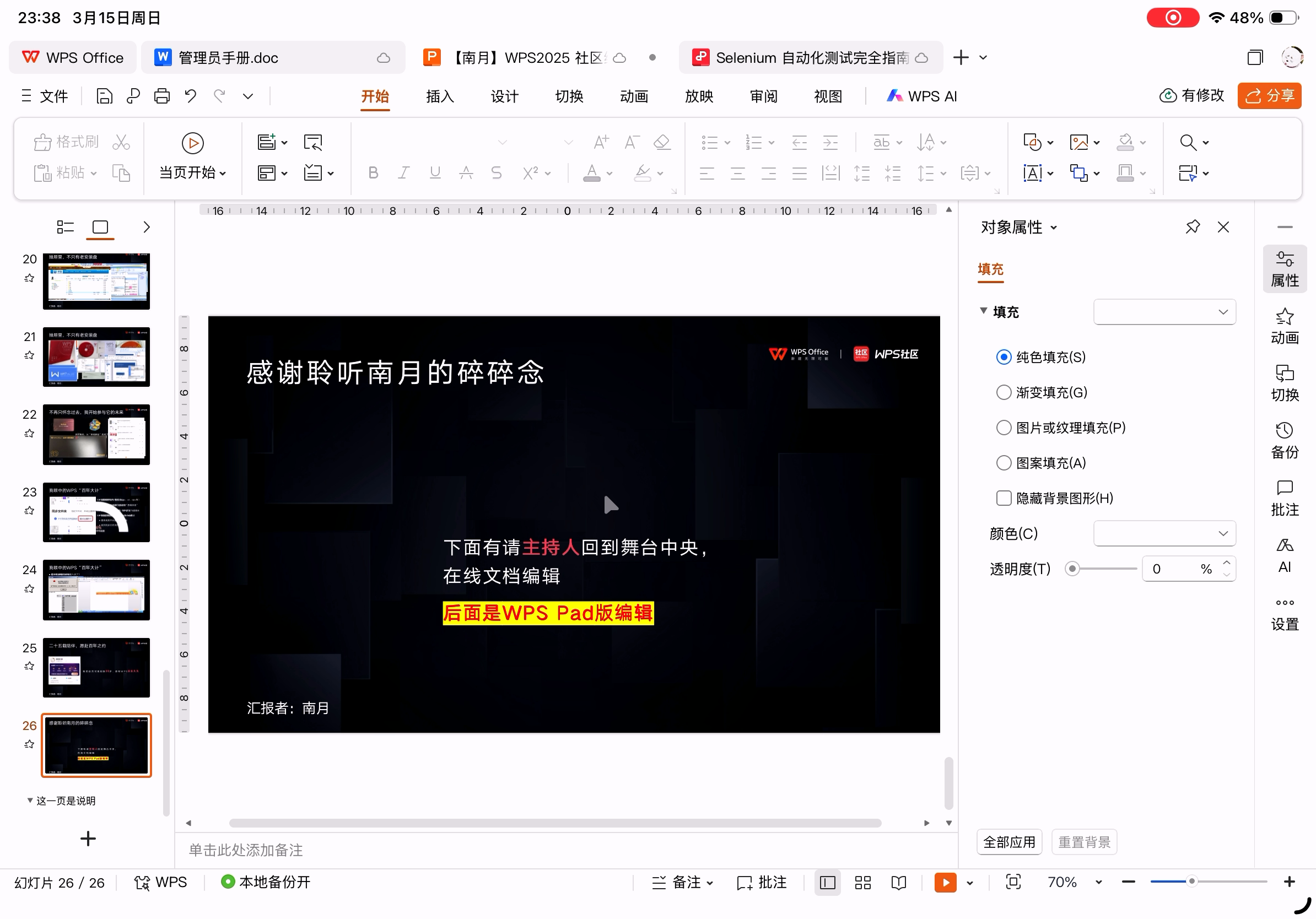Start slideshow from current page icon
The image size is (1316, 919).
[192, 143]
